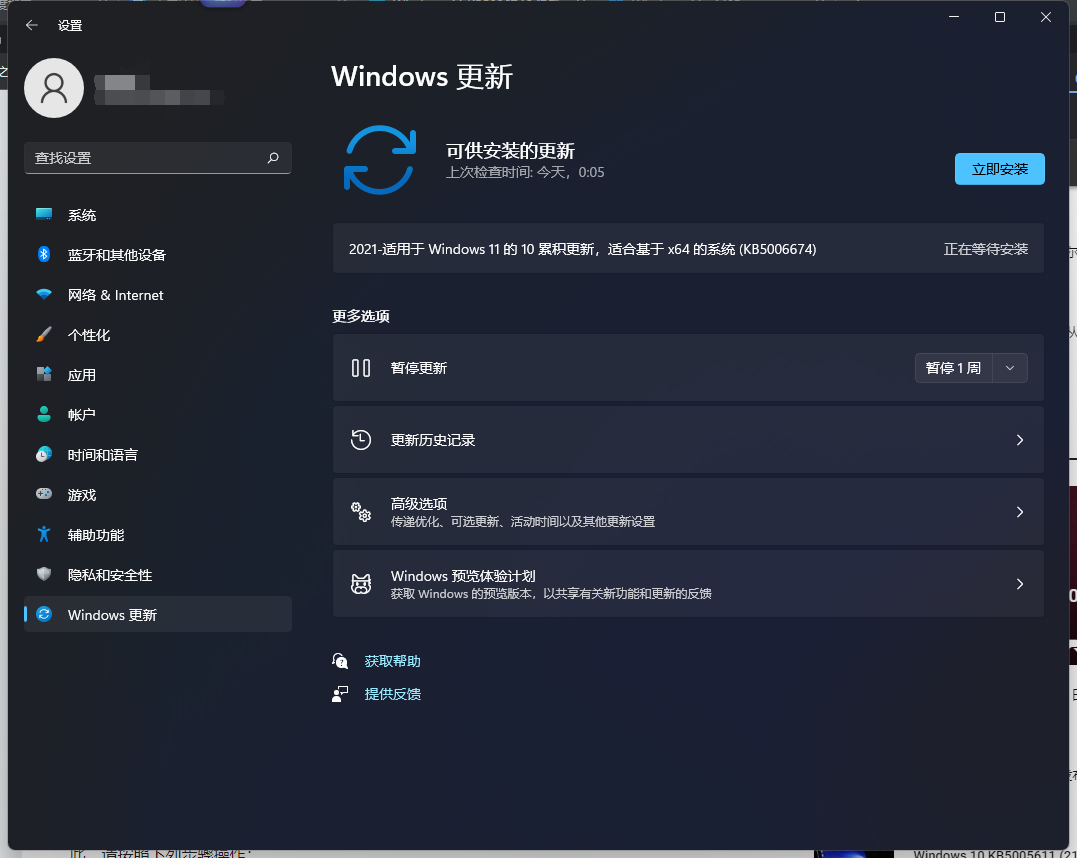The image size is (1077, 858).
Task: Select Windows 更新 in sidebar
Action: 158,614
